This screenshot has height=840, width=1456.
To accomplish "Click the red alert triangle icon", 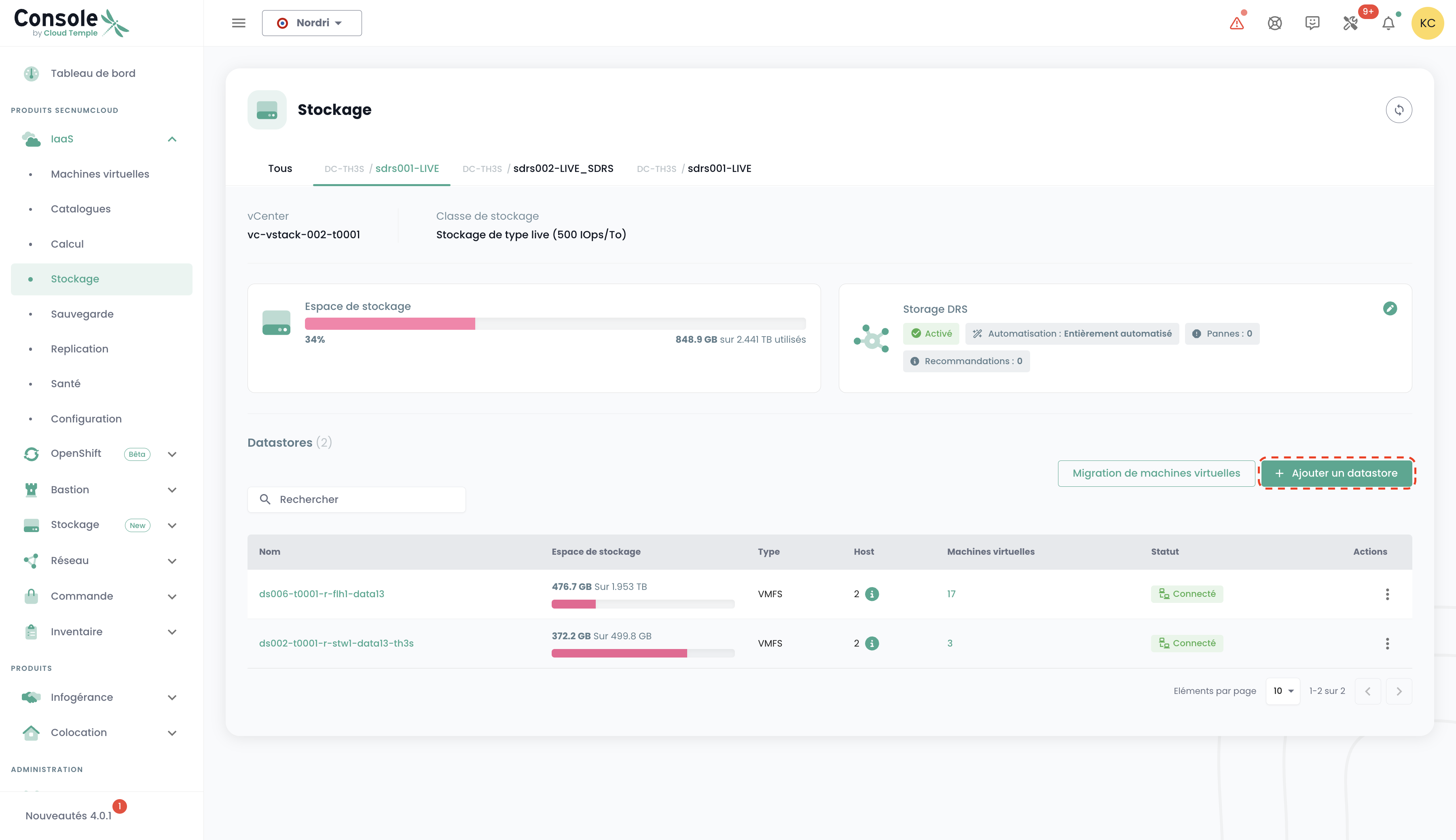I will pyautogui.click(x=1236, y=23).
